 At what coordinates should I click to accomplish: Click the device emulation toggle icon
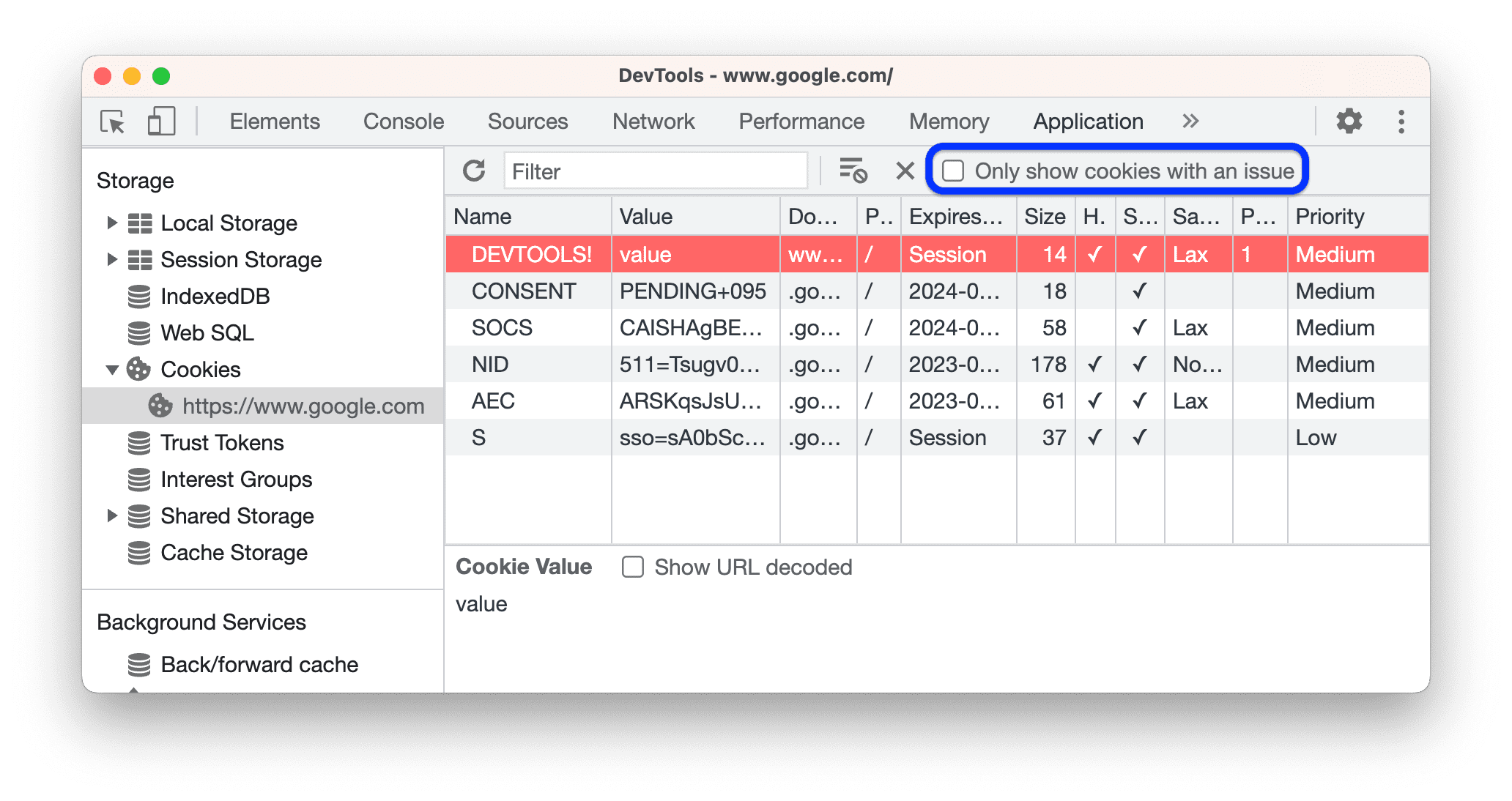[160, 120]
